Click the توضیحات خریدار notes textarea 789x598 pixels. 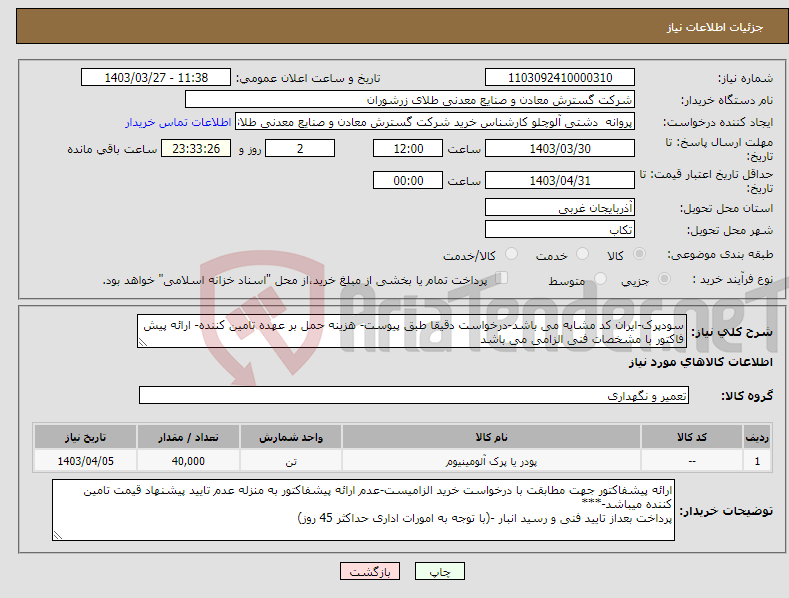[x=363, y=510]
